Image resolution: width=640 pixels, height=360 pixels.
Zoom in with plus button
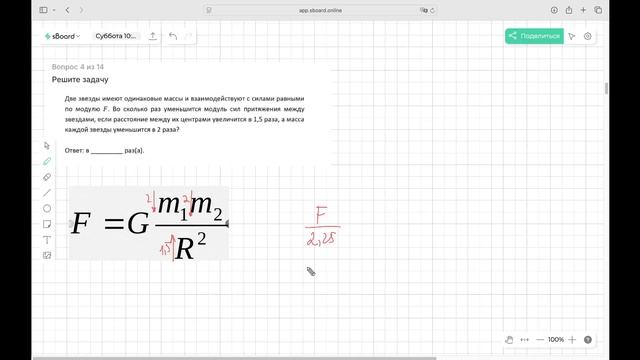point(572,340)
